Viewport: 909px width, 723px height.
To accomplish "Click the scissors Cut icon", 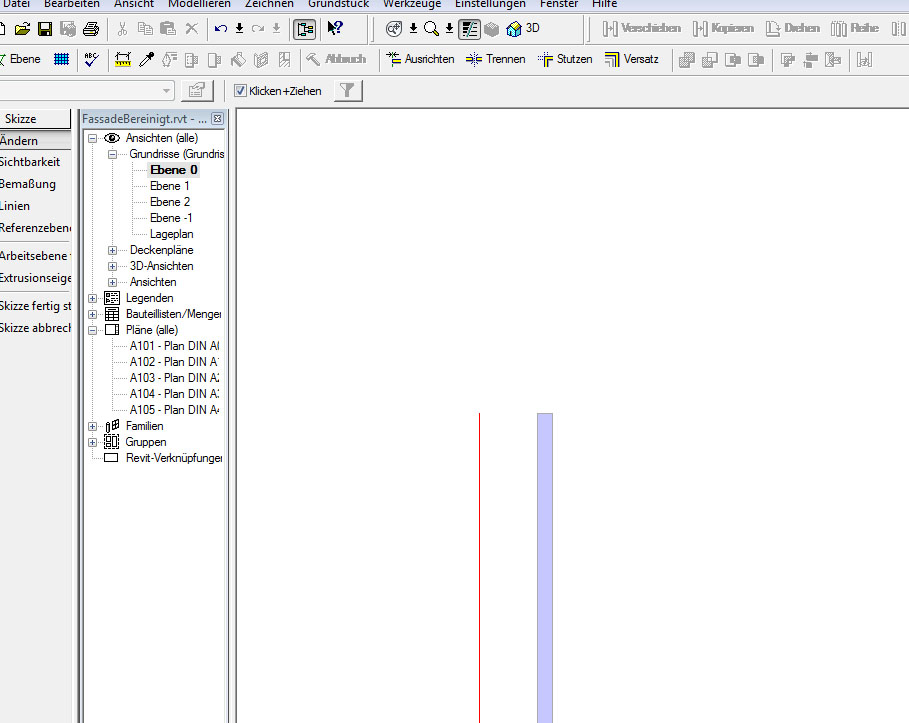I will [x=122, y=28].
